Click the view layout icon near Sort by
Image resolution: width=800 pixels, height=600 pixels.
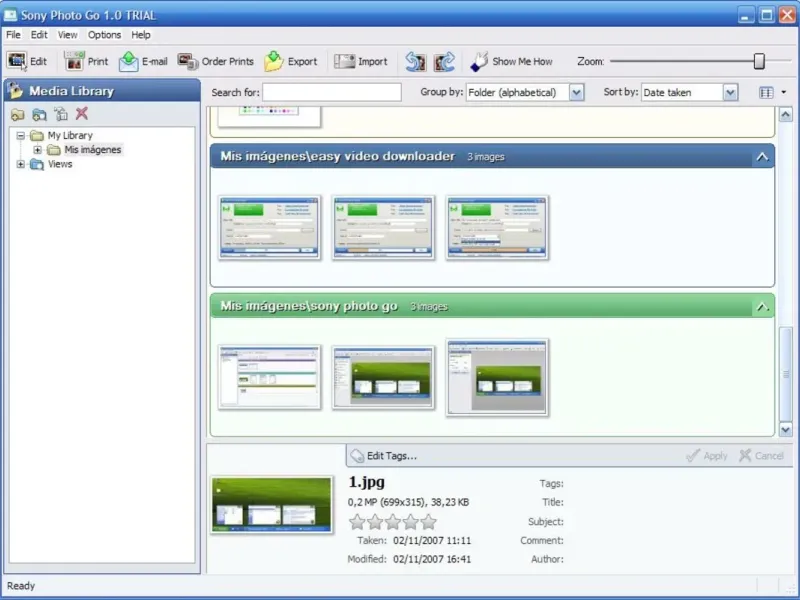(766, 92)
